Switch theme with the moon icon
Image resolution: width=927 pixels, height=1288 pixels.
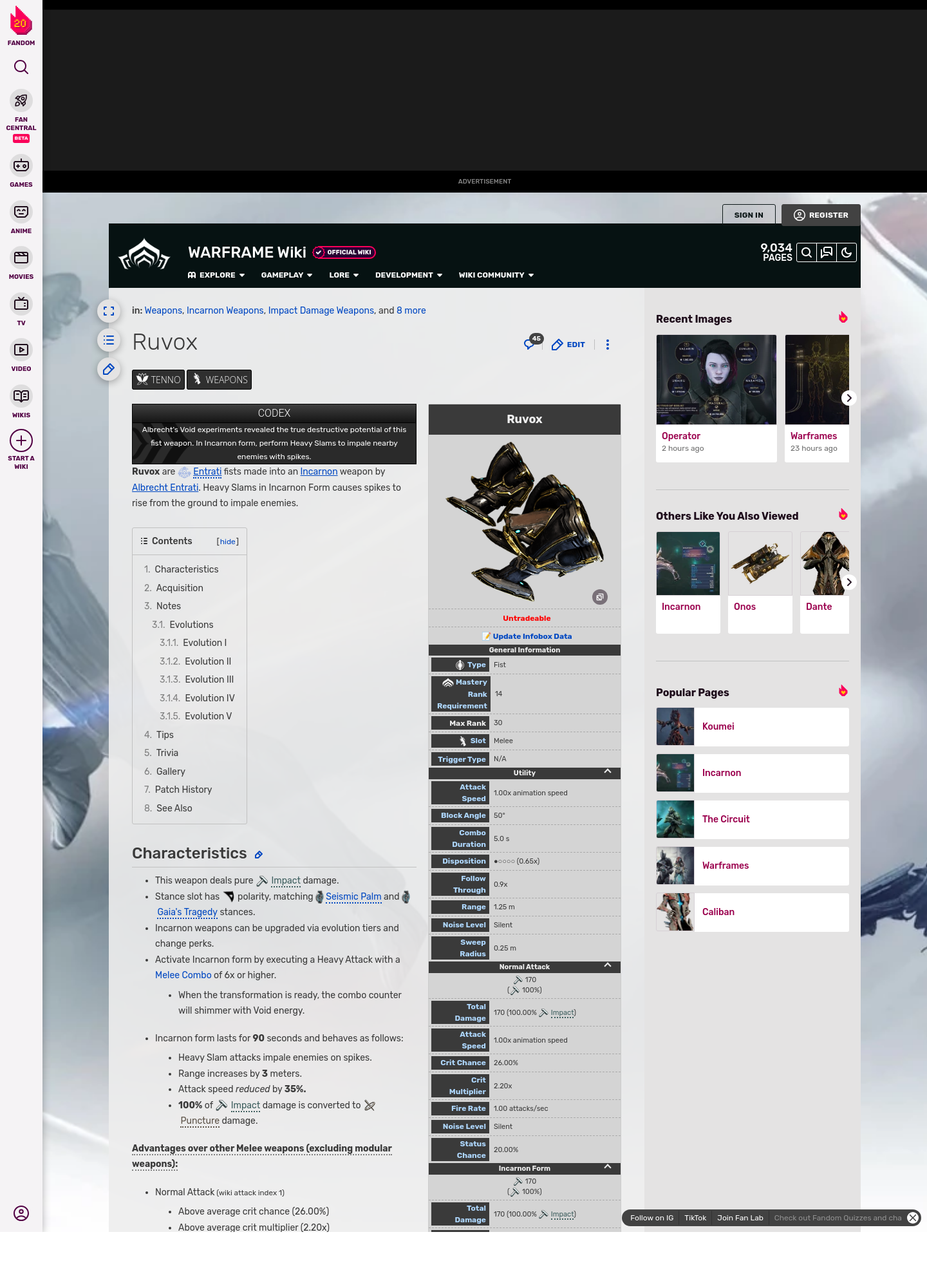coord(847,253)
